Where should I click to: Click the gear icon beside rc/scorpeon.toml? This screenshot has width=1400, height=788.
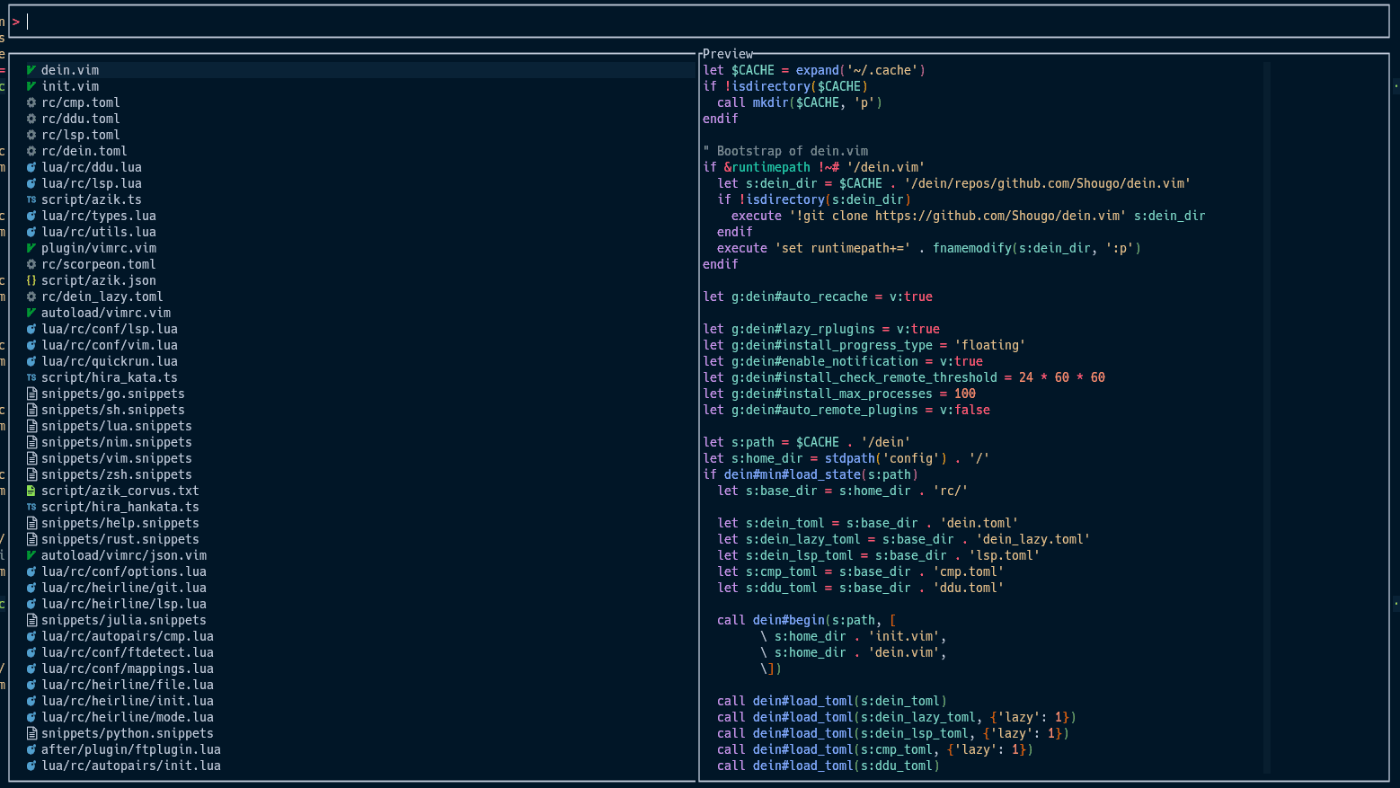pos(31,264)
